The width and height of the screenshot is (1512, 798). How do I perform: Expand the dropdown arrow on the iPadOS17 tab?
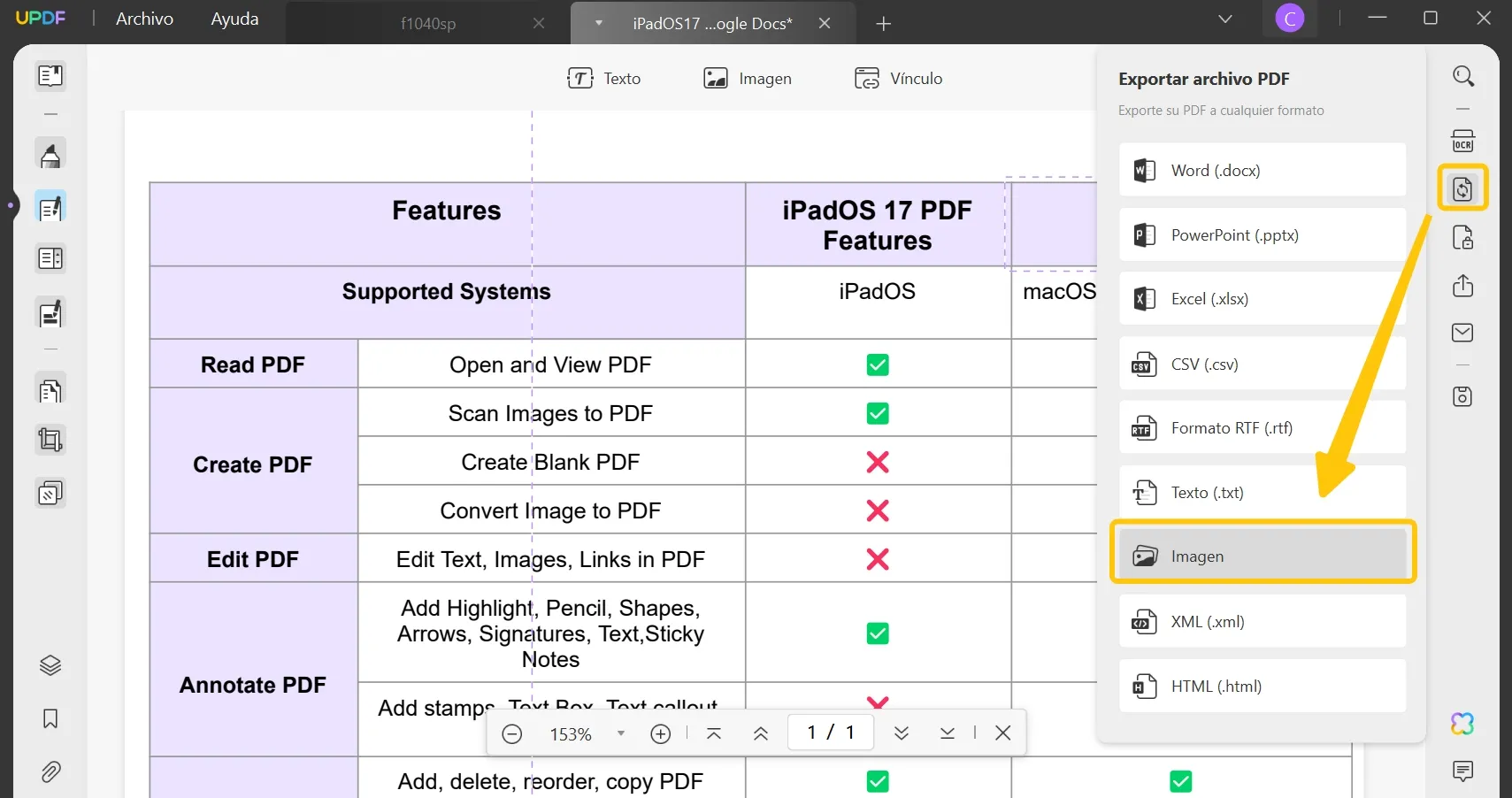tap(599, 23)
